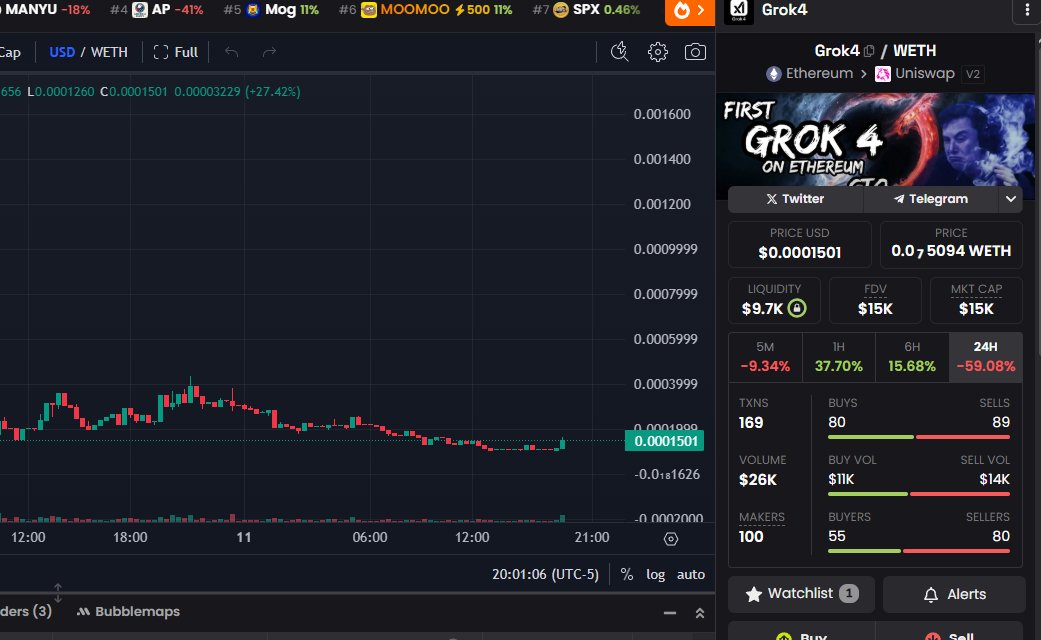Open Grok4 Telegram link
Viewport: 1041px width, 640px height.
[931, 199]
